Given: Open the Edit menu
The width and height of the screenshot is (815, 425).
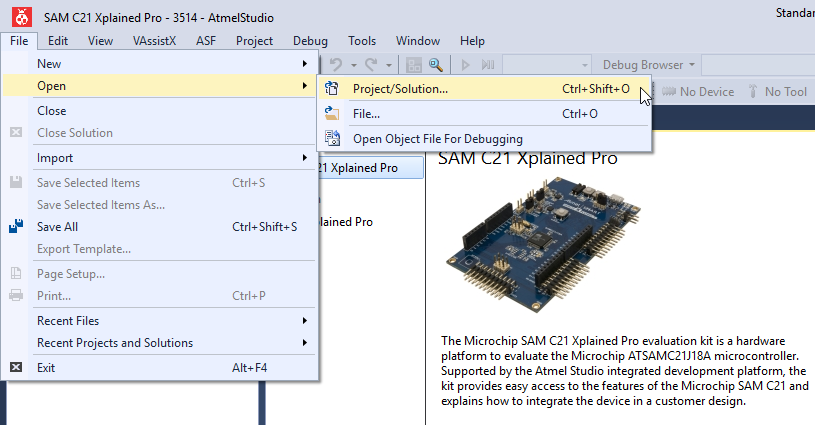Looking at the screenshot, I should pos(58,41).
